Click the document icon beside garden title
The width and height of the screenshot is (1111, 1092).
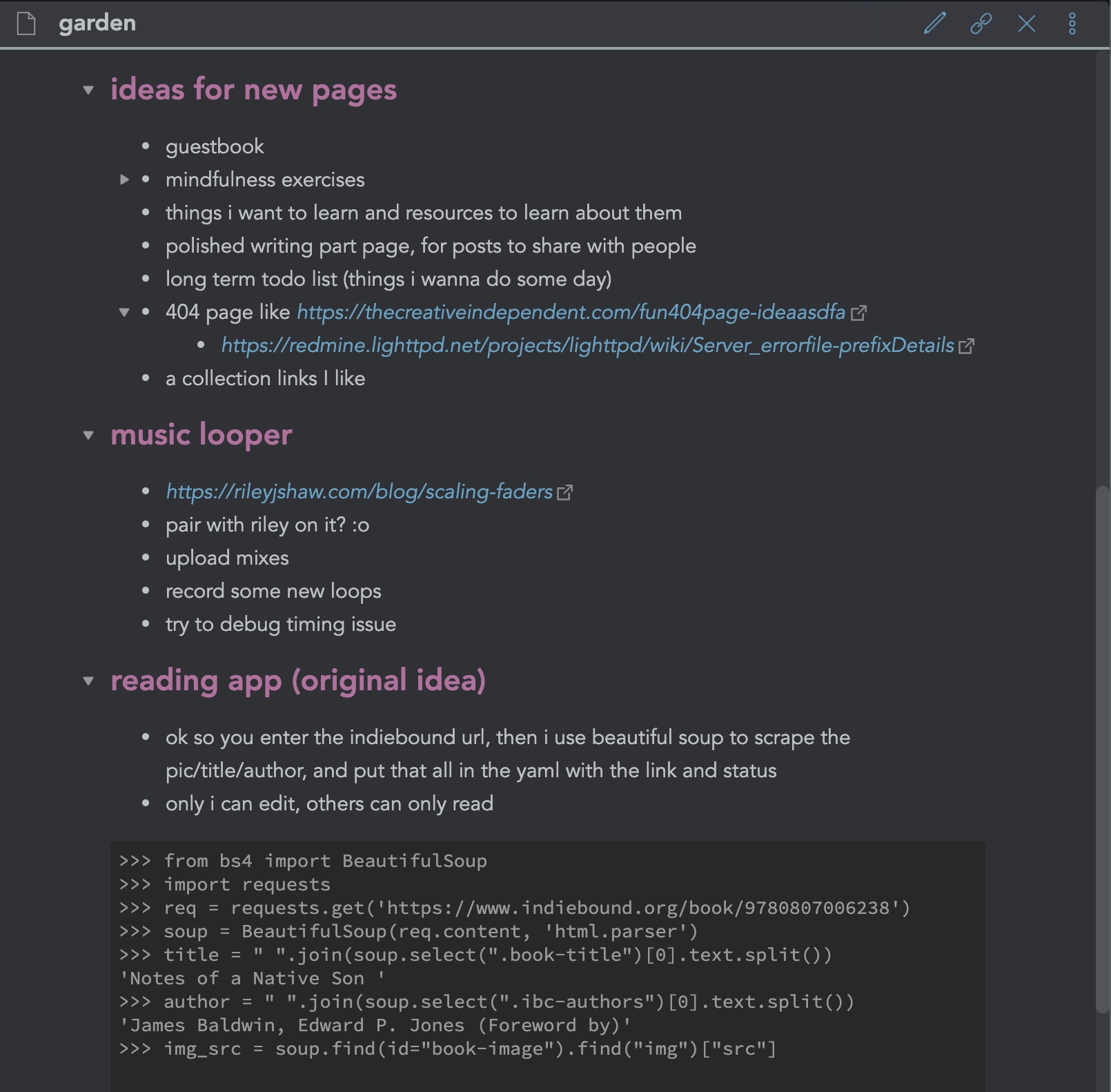click(26, 23)
